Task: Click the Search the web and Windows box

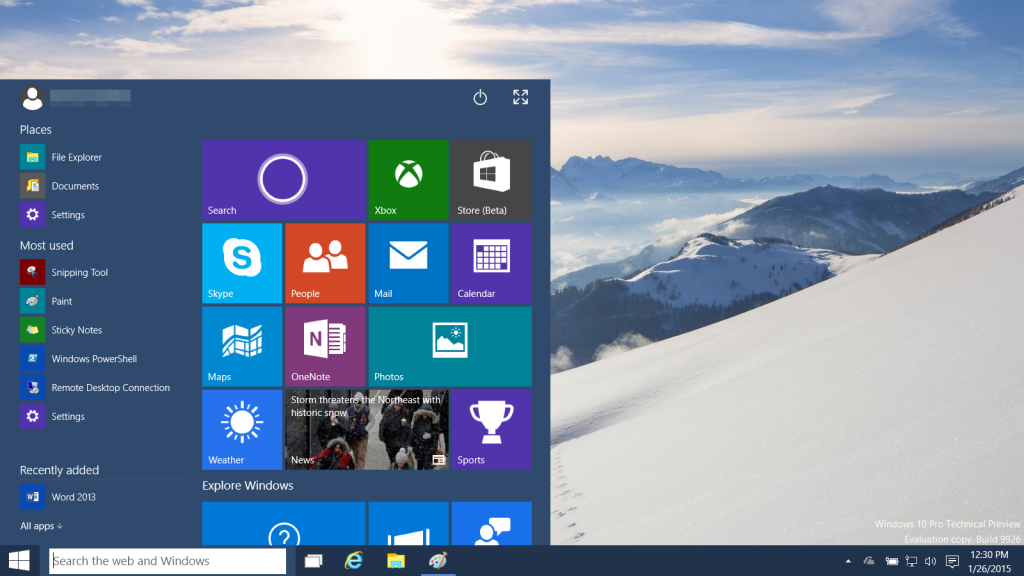Action: coord(167,561)
